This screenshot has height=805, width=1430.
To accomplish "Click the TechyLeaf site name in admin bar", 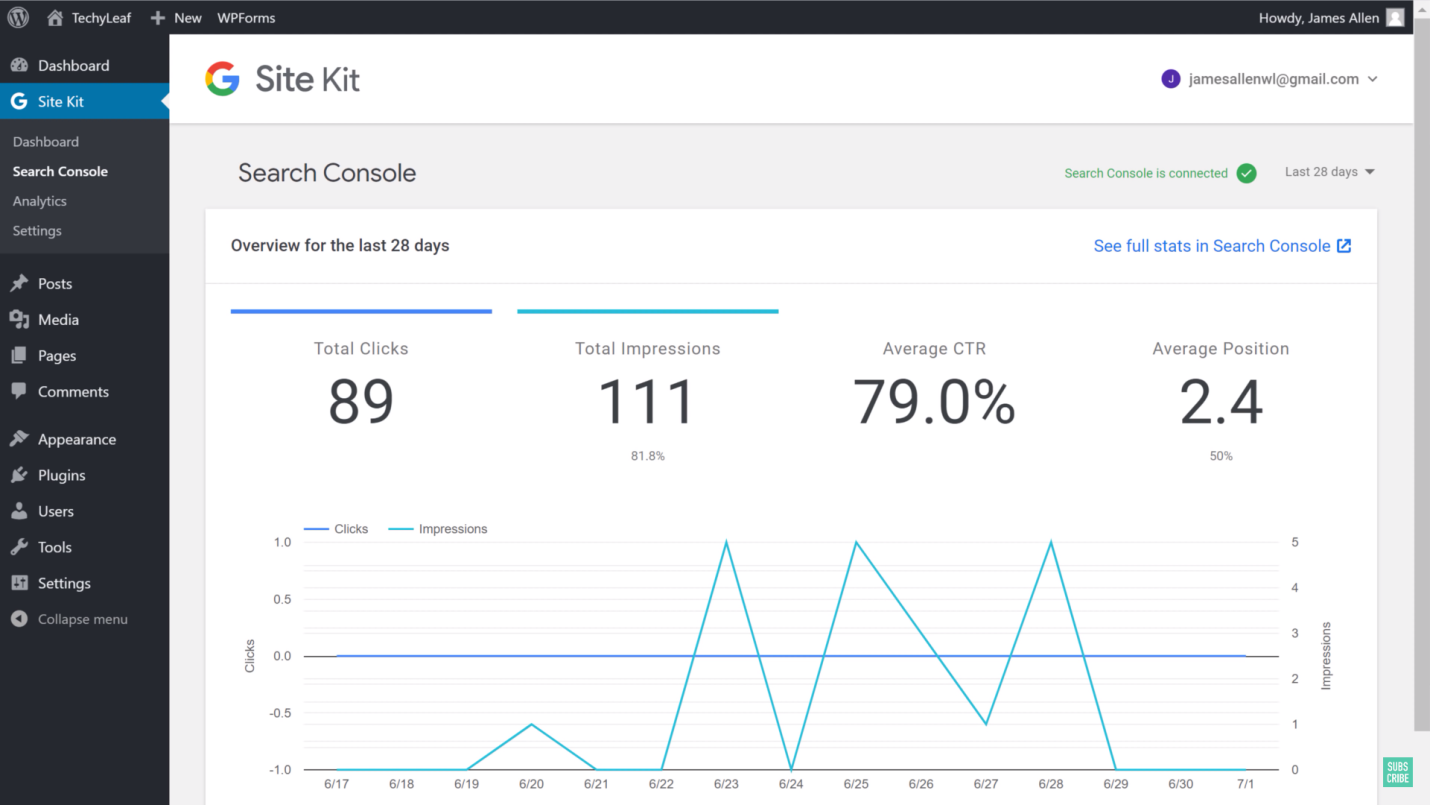I will click(101, 18).
